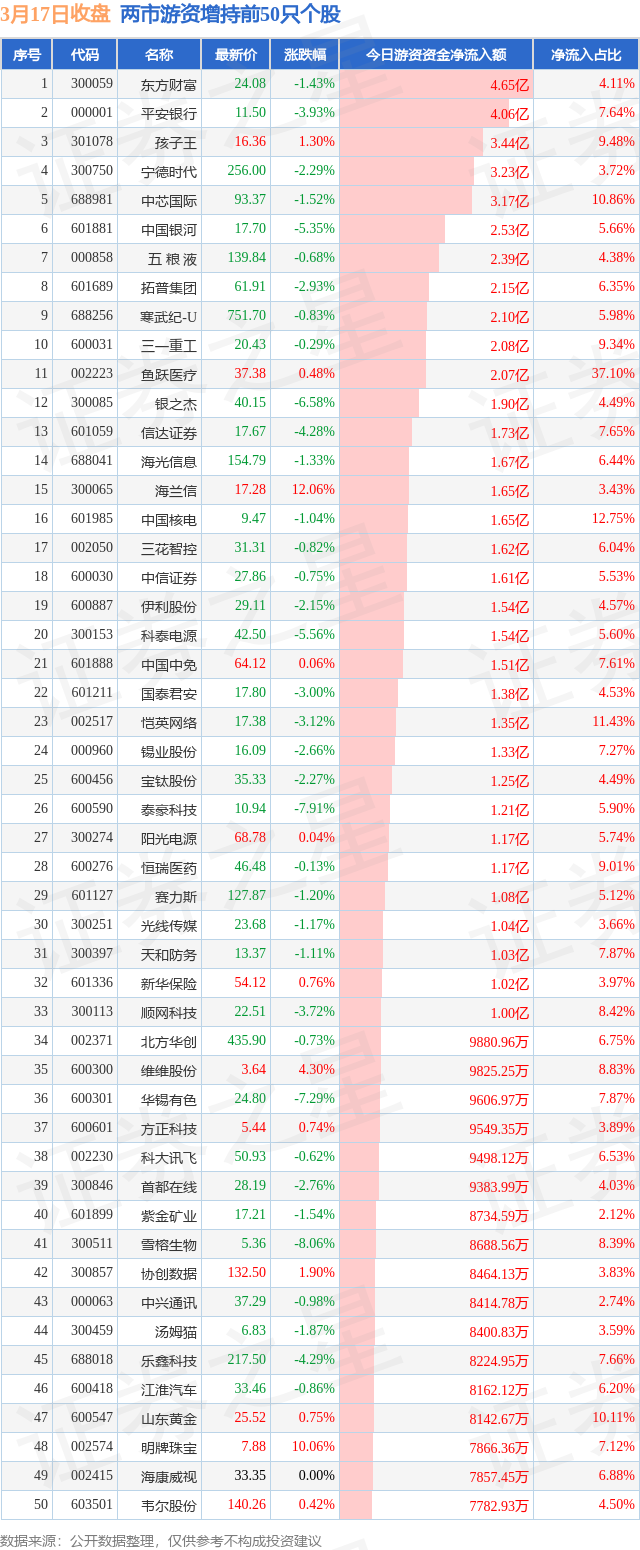Select stock name 五 粮 液
The height and width of the screenshot is (1550, 640).
pyautogui.click(x=172, y=258)
